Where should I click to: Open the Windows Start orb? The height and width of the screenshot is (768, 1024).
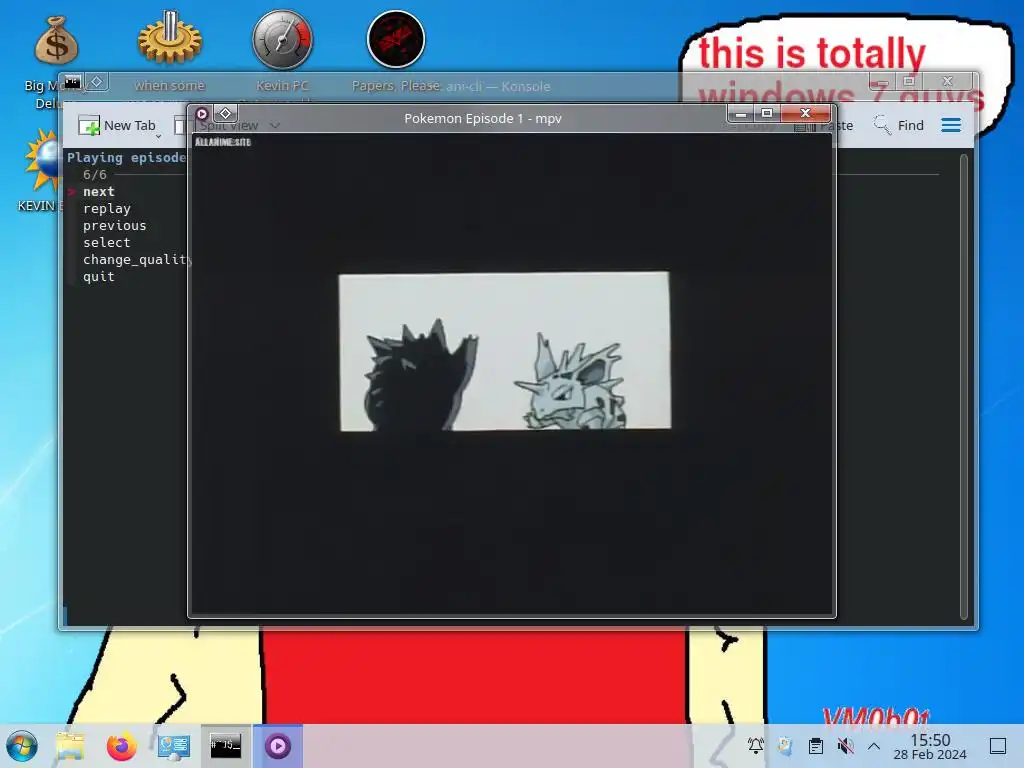[x=22, y=746]
